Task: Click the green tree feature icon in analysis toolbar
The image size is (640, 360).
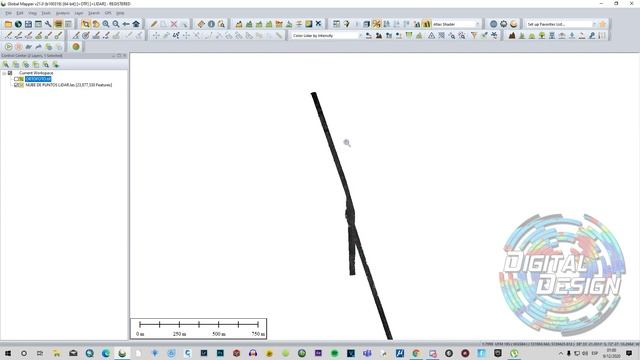Action: (x=542, y=36)
